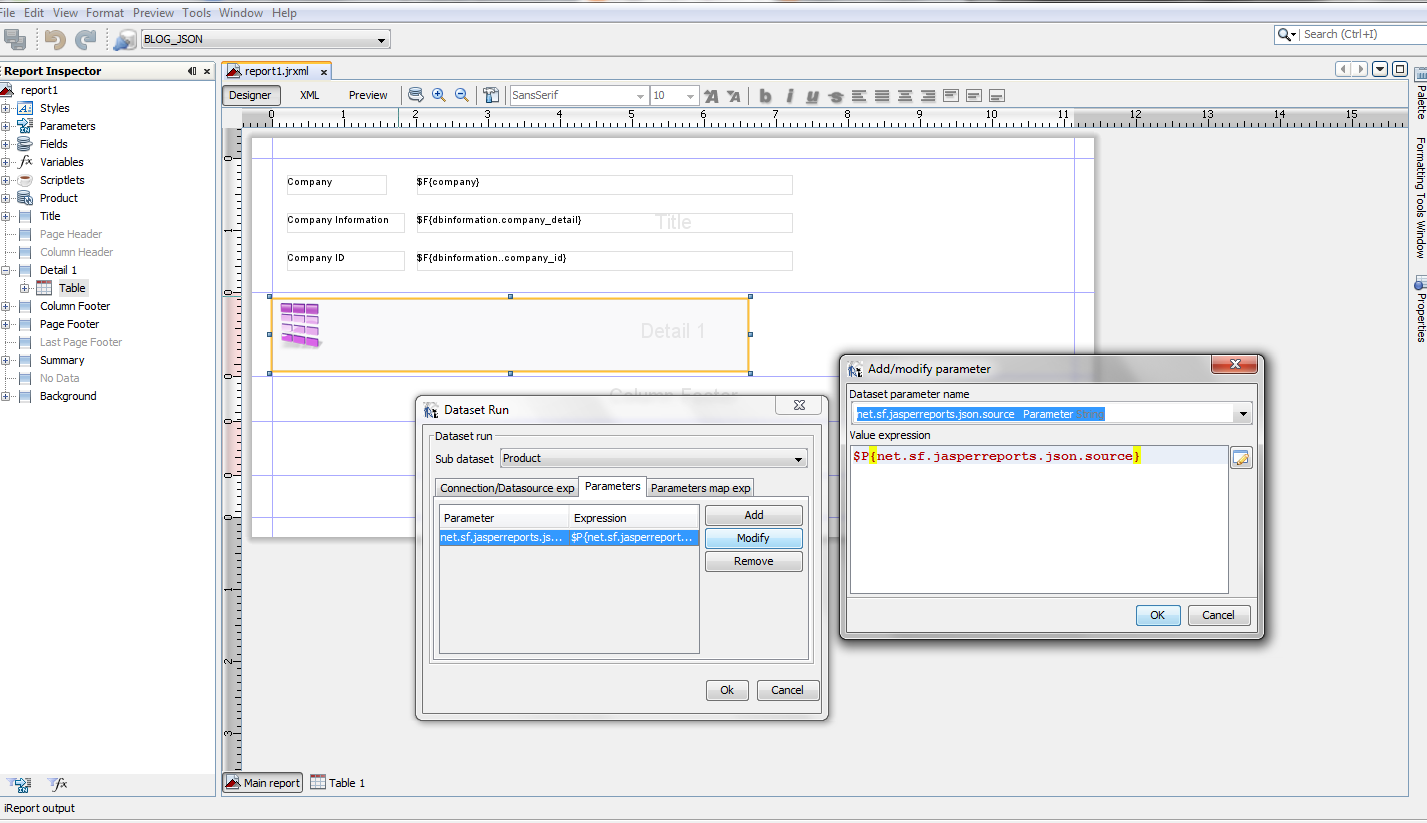
Task: Click the Redo arrow icon
Action: point(87,40)
